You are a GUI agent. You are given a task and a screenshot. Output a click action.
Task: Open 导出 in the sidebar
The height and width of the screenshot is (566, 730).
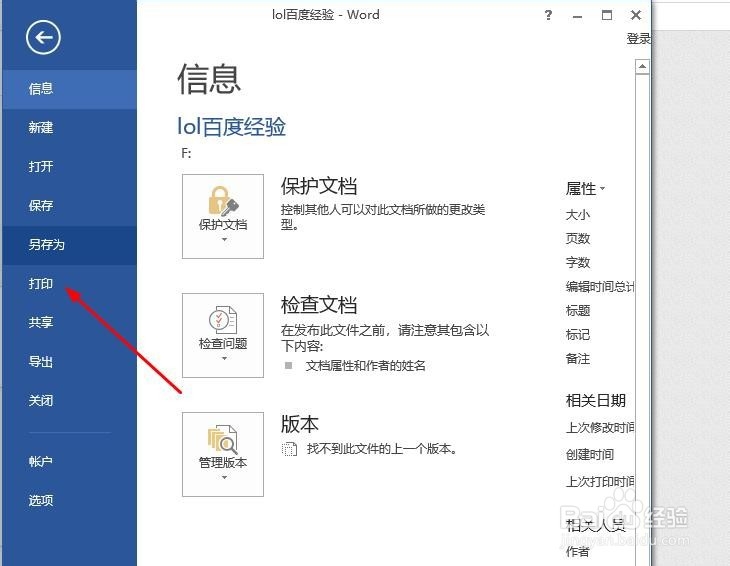pyautogui.click(x=69, y=362)
